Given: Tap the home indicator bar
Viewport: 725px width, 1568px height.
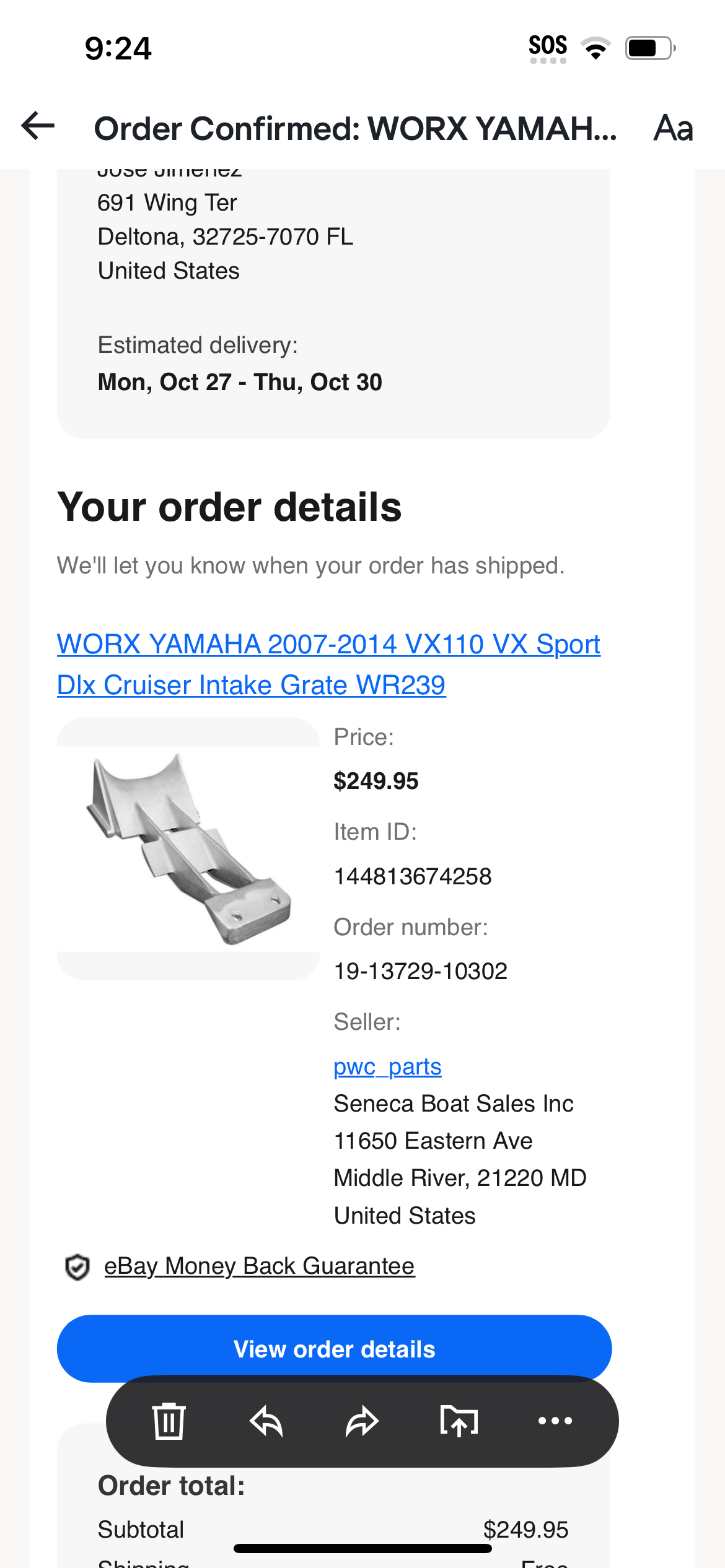Looking at the screenshot, I should click(x=362, y=1549).
